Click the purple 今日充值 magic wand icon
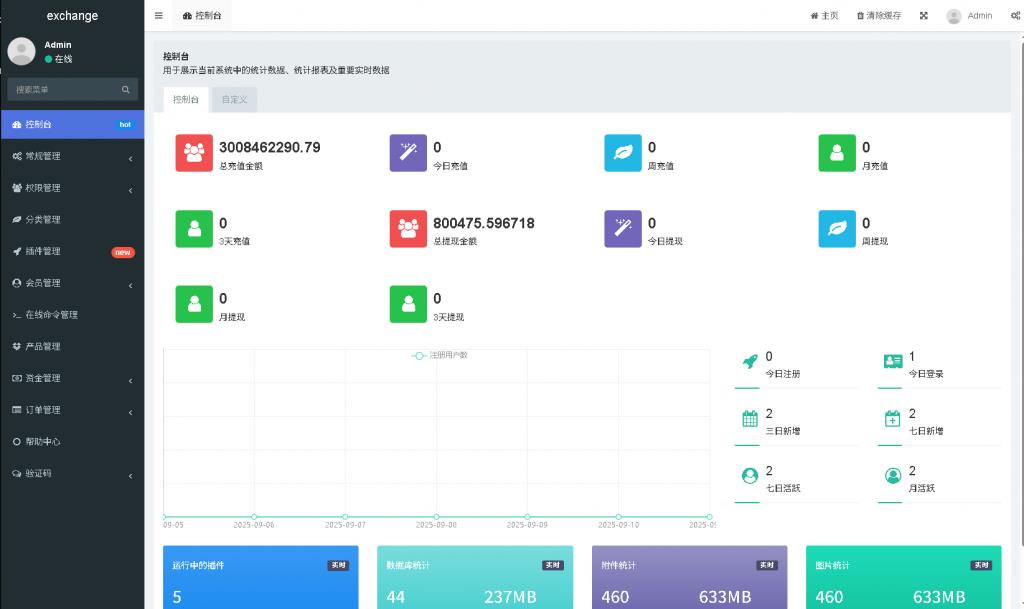 coord(408,153)
